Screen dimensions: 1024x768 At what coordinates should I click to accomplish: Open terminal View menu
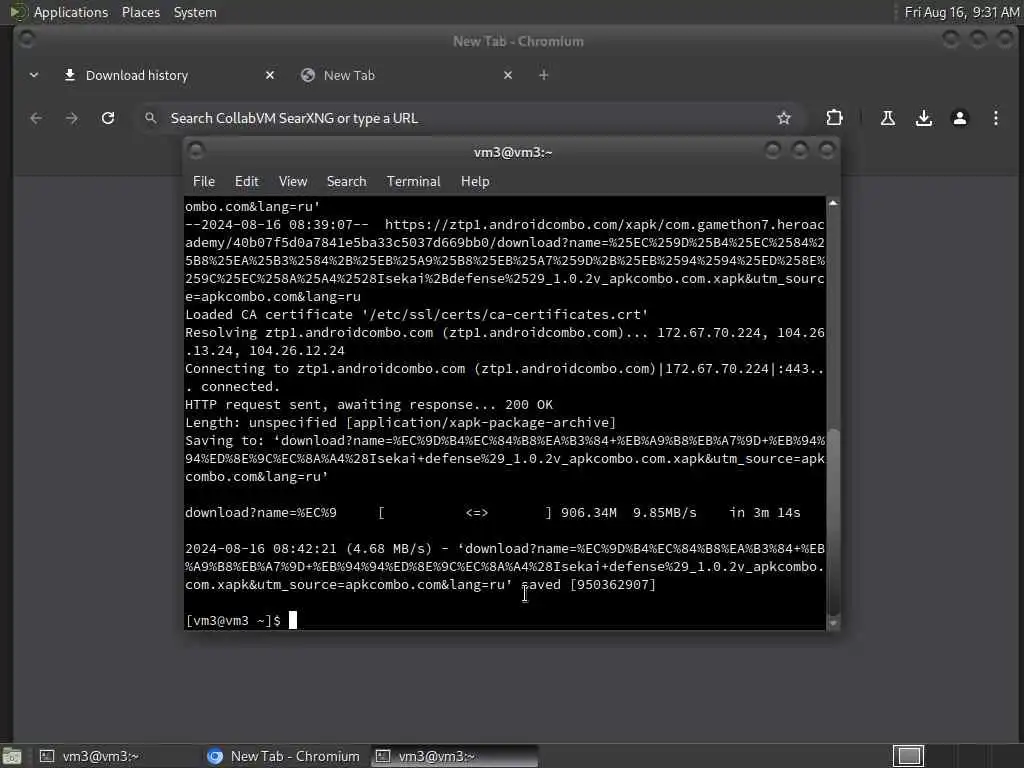coord(293,182)
